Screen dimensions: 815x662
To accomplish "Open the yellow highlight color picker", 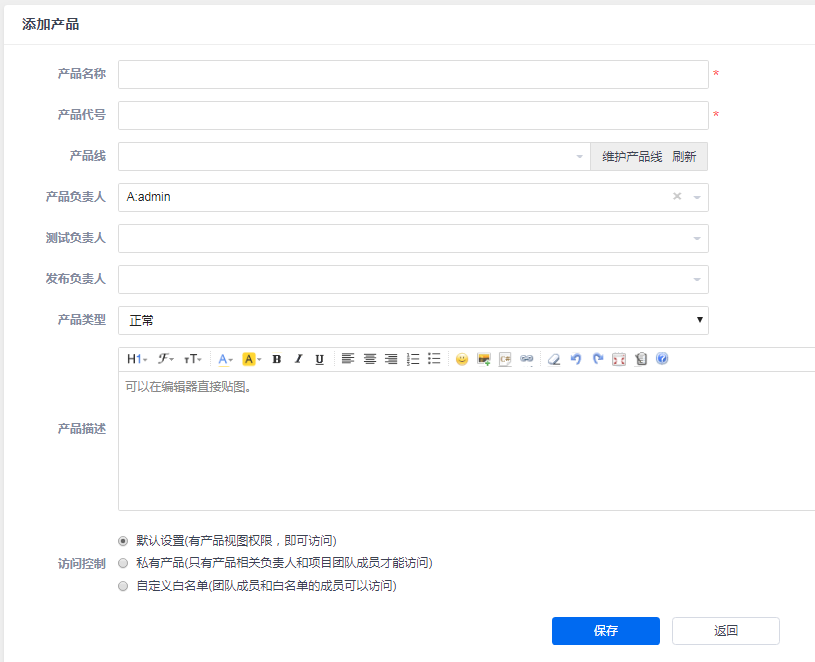I will pos(252,359).
